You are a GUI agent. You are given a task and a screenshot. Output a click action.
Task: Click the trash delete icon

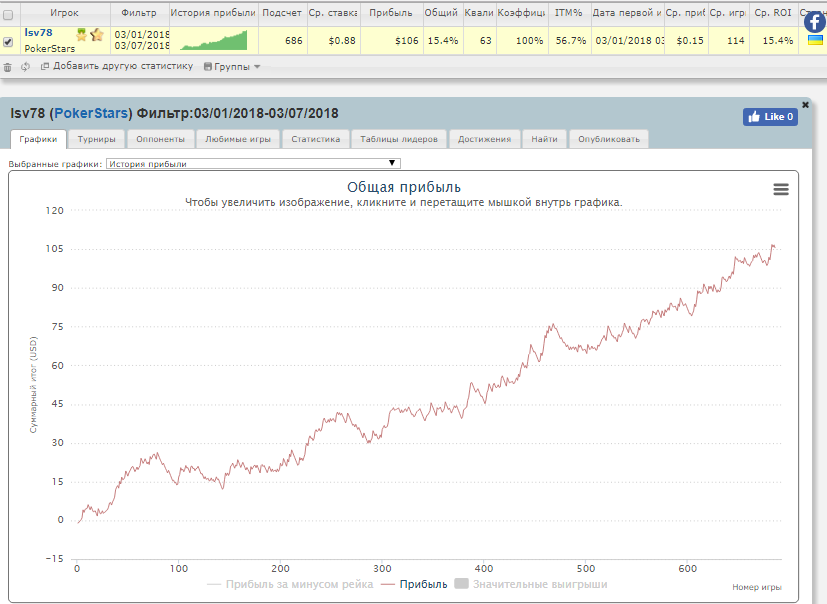7,67
